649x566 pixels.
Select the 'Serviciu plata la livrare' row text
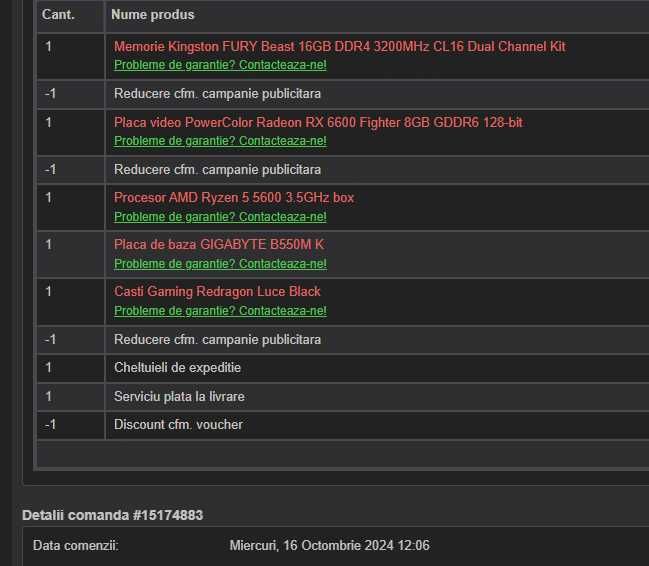[x=179, y=397]
